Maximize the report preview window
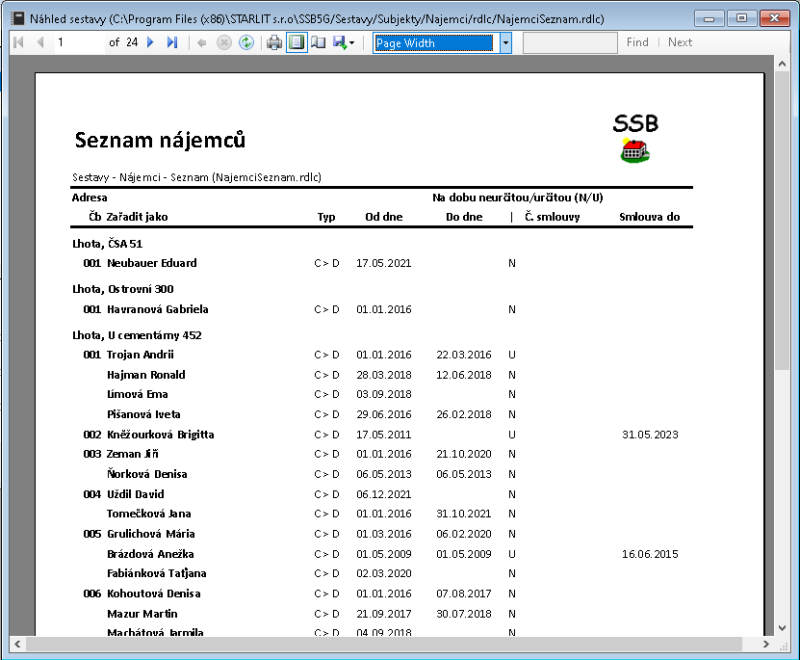The image size is (800, 660). 741,18
